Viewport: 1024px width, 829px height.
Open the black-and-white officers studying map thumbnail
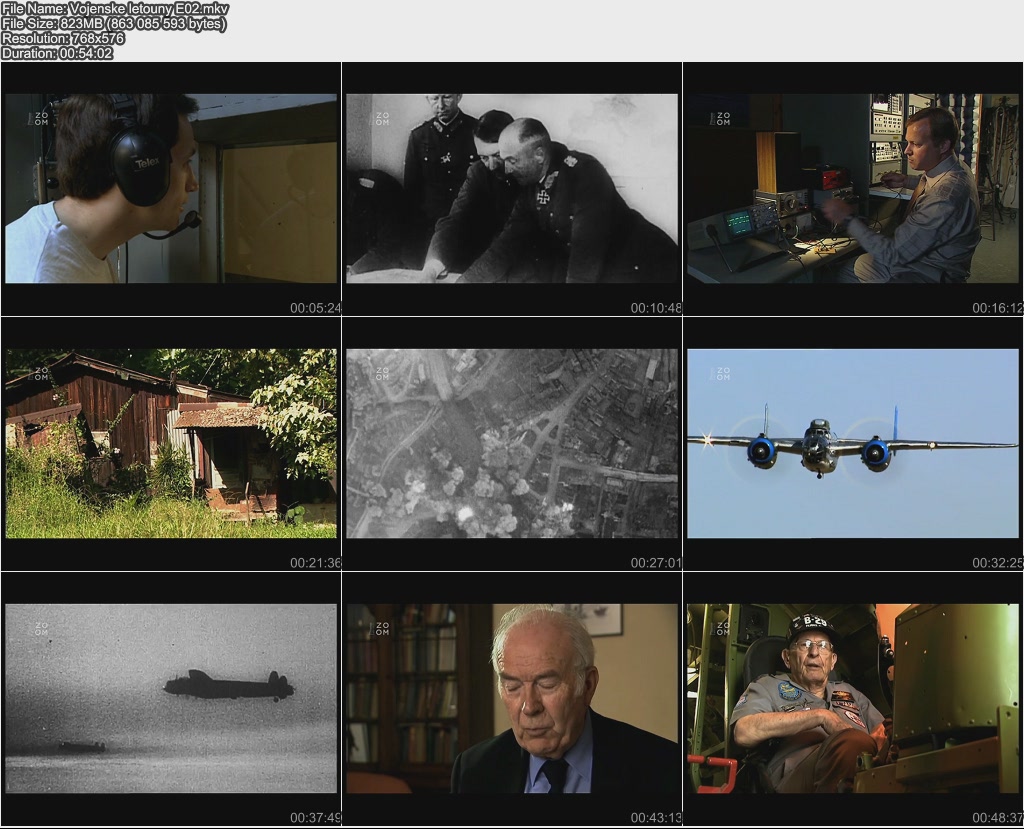click(512, 189)
